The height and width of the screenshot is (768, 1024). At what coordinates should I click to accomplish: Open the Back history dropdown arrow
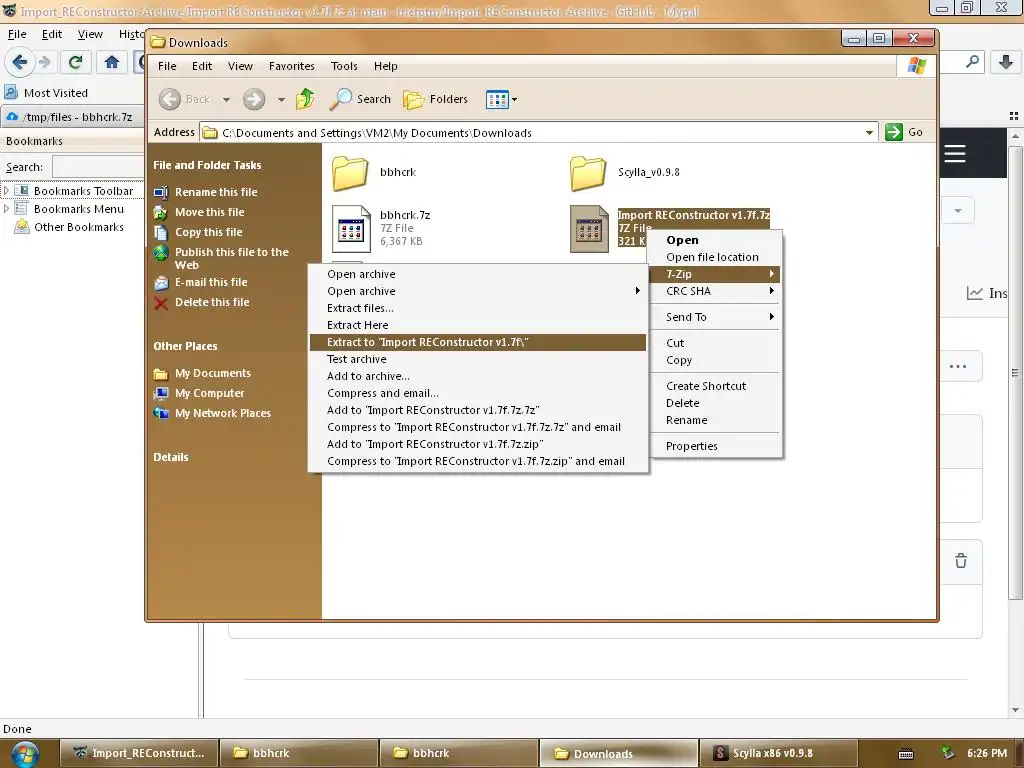[x=226, y=100]
